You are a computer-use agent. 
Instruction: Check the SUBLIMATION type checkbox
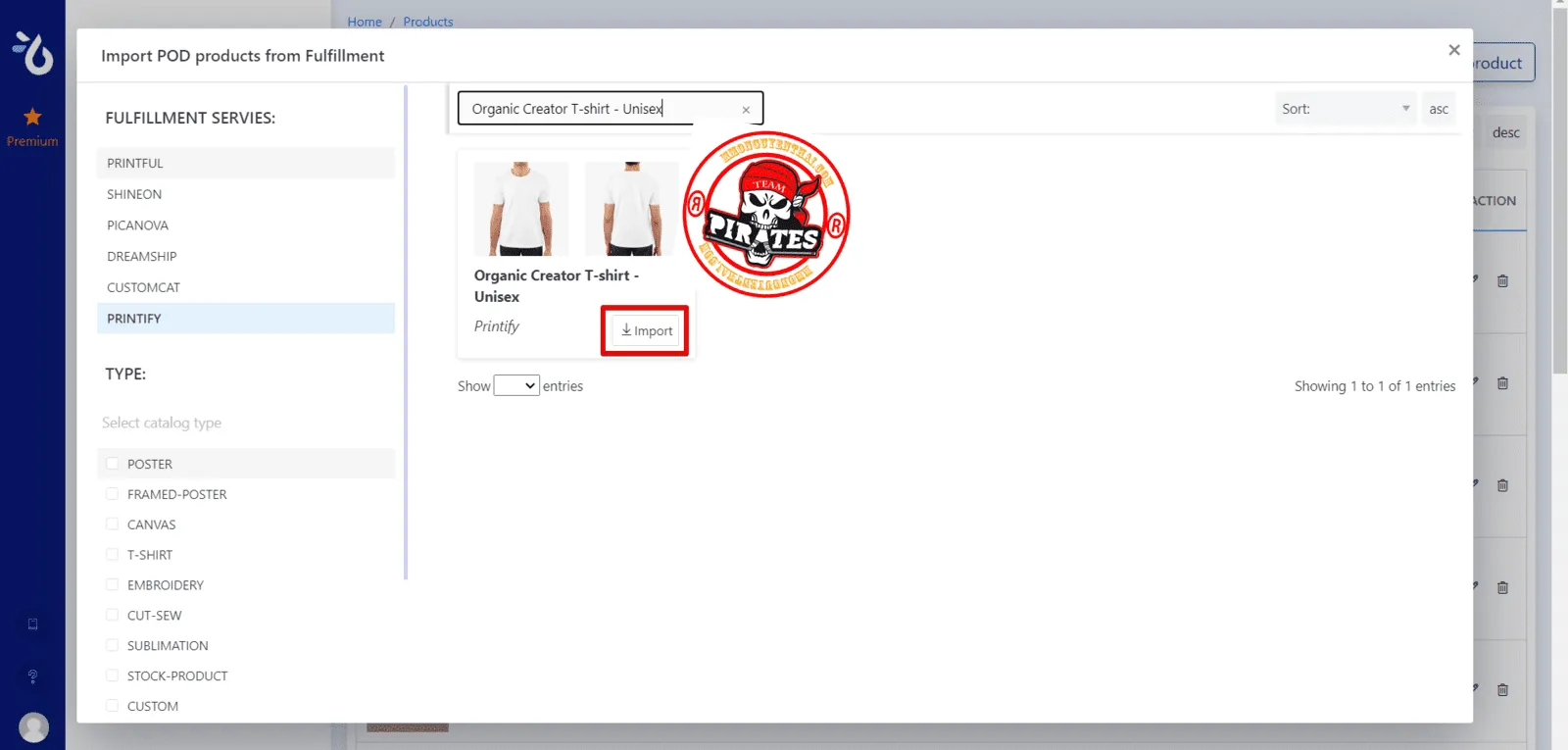coord(112,646)
